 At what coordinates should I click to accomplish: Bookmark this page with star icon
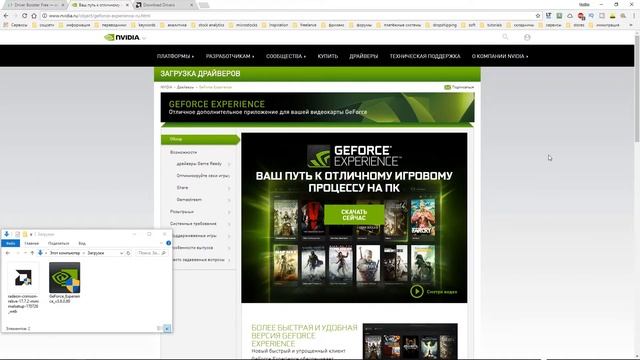point(538,16)
